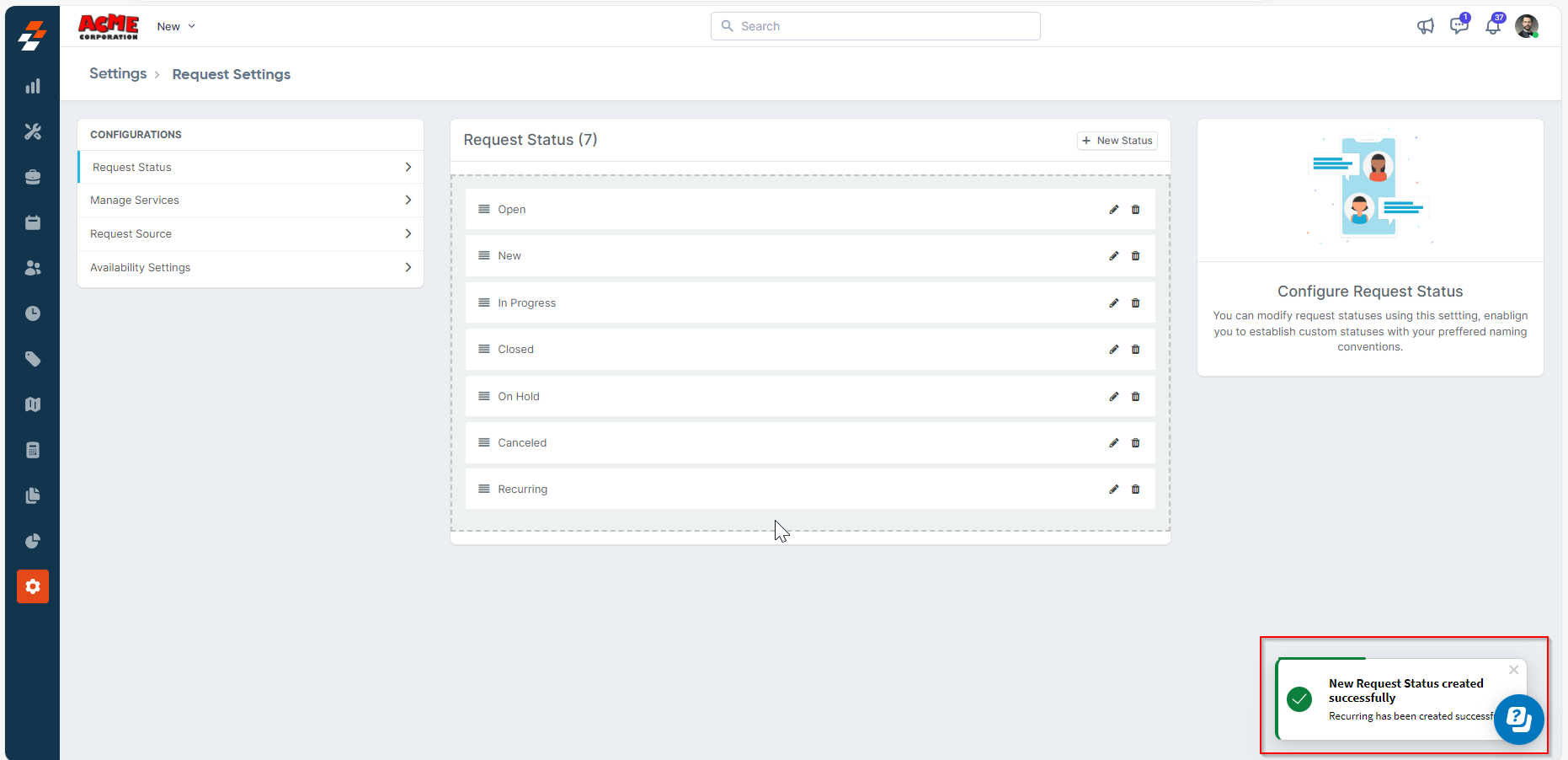Click the trash icon for Canceled status
The height and width of the screenshot is (760, 1568).
[1135, 443]
